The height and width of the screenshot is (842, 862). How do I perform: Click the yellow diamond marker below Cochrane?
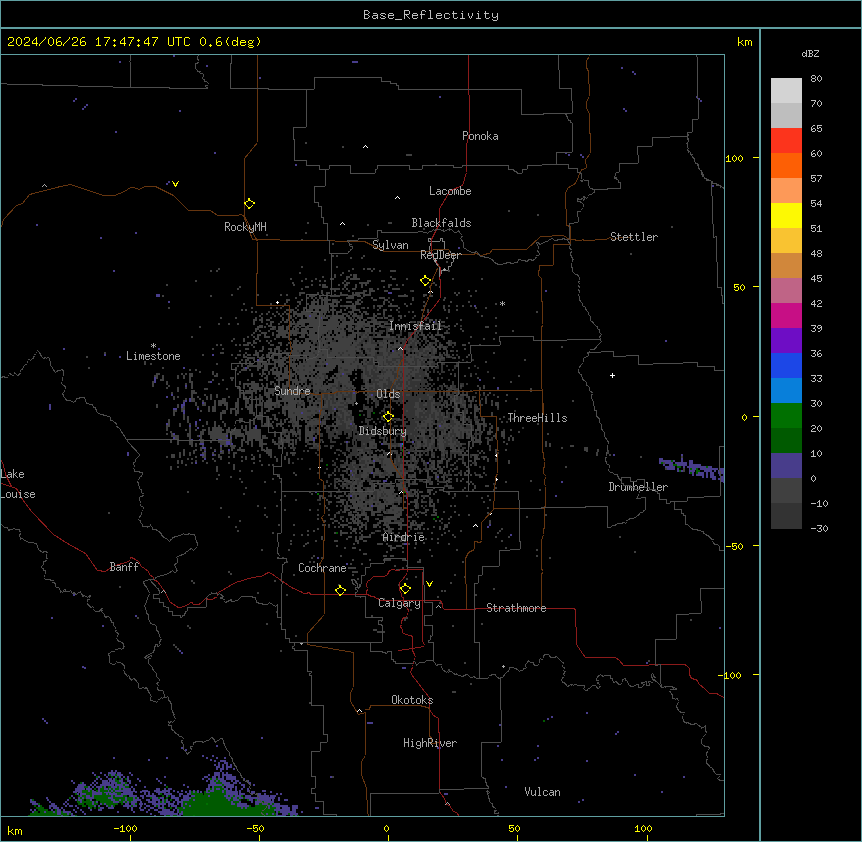[340, 590]
